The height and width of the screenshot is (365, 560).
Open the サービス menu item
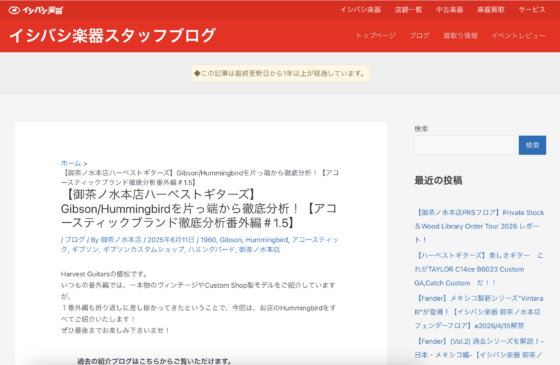[x=532, y=10]
